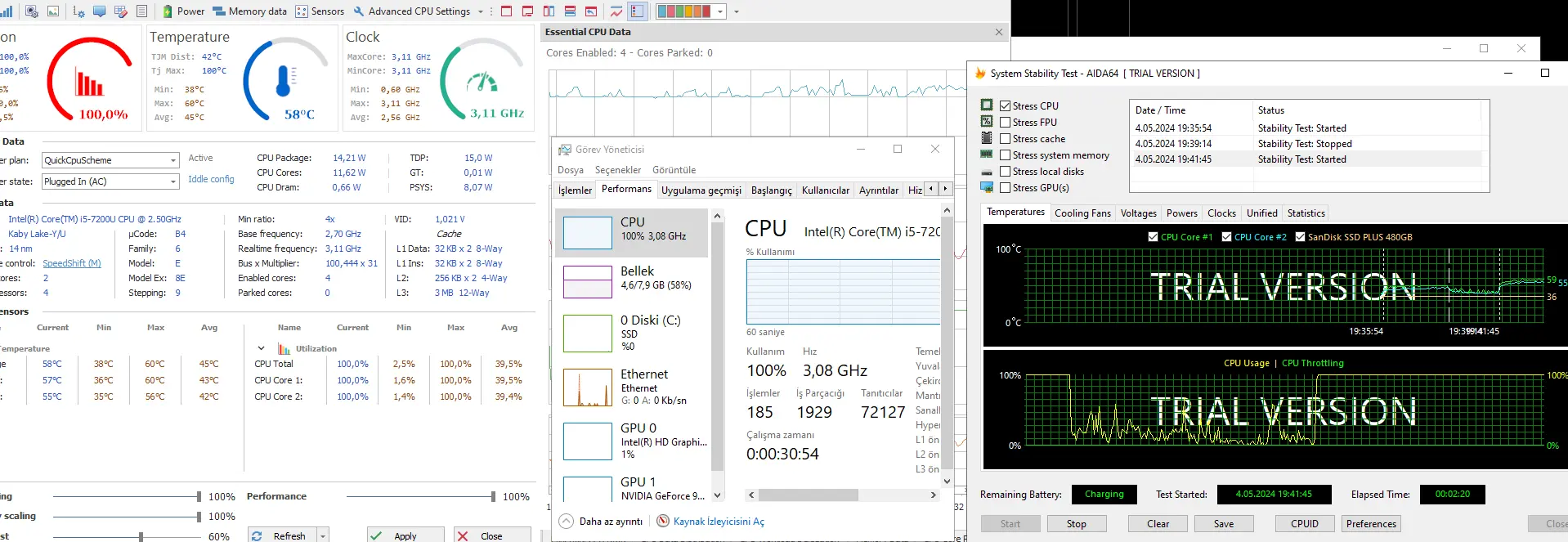Switch to Cooling Fans tab in AIDA64
Viewport: 1568px width, 542px height.
pyautogui.click(x=1082, y=213)
